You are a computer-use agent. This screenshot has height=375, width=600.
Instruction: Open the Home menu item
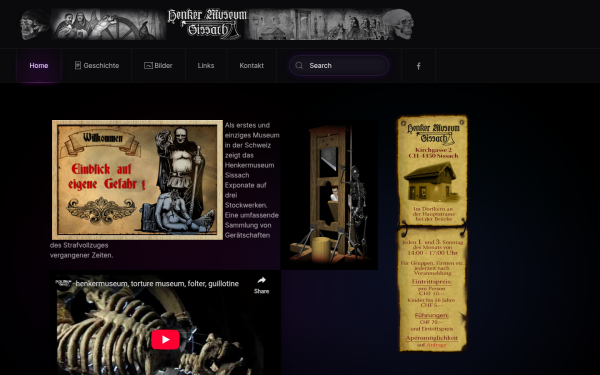(x=39, y=65)
